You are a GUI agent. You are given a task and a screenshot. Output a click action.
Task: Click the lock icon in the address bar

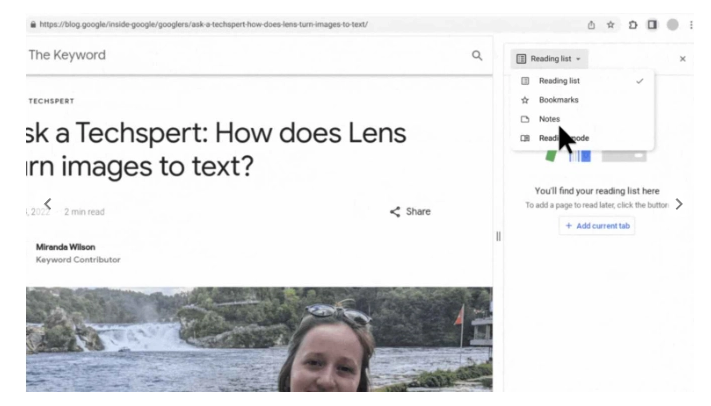point(33,24)
